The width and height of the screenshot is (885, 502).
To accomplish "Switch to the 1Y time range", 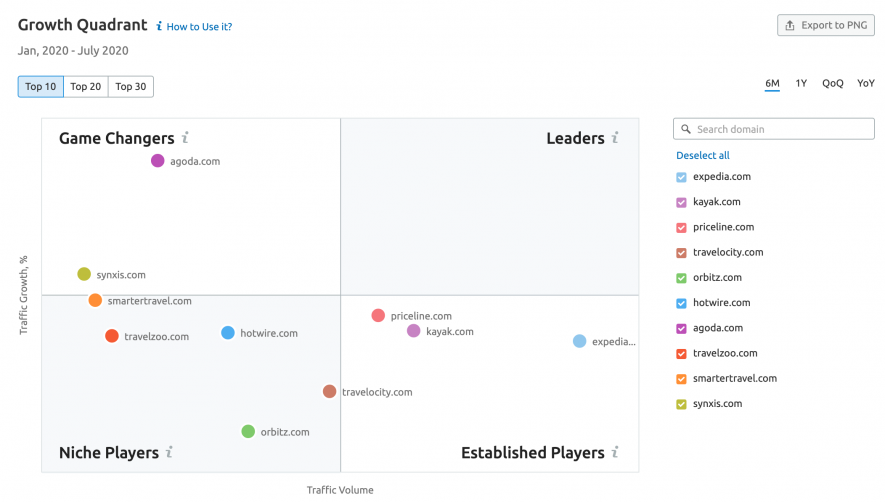I will coord(801,84).
